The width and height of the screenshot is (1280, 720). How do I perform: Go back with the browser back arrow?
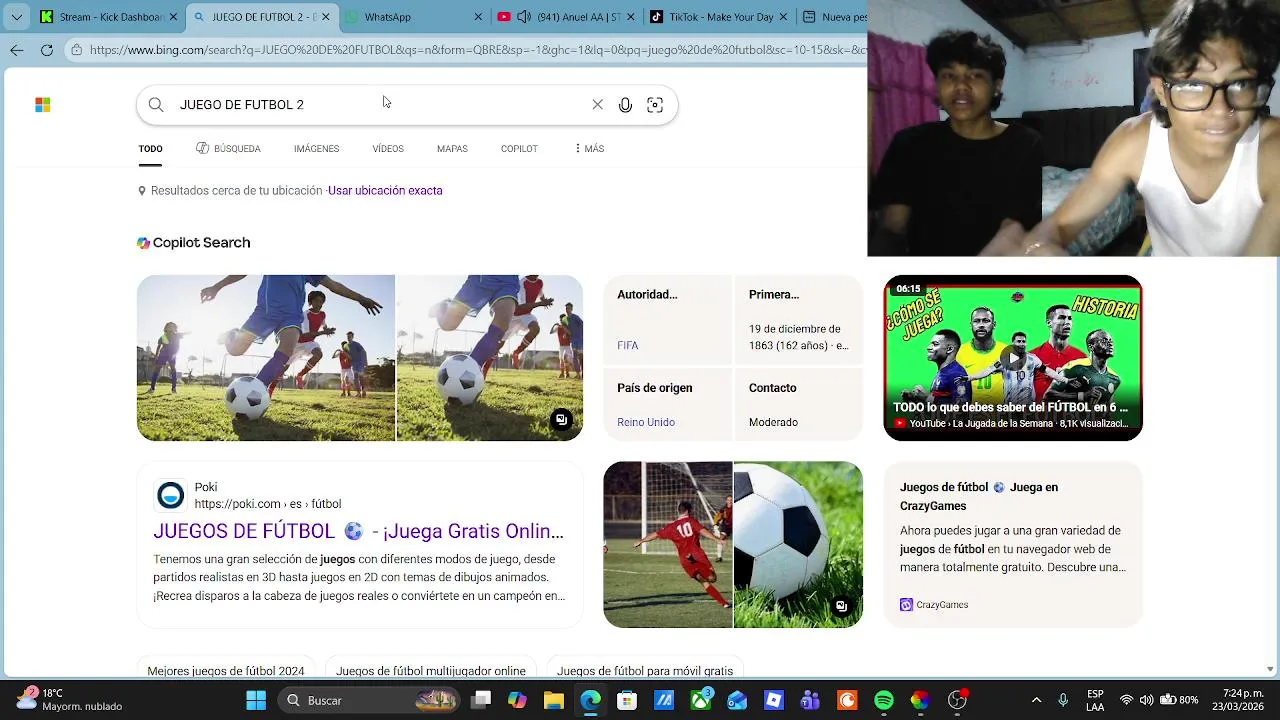(x=17, y=50)
